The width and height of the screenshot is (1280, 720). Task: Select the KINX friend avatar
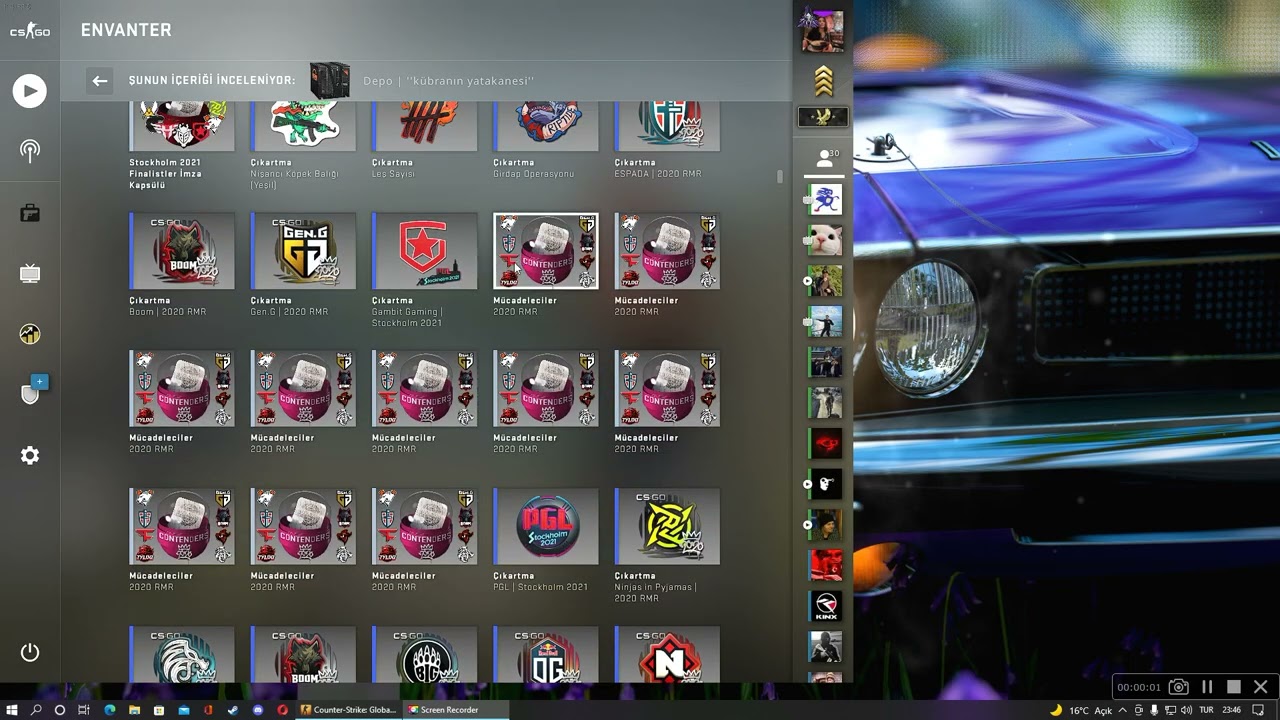point(825,606)
